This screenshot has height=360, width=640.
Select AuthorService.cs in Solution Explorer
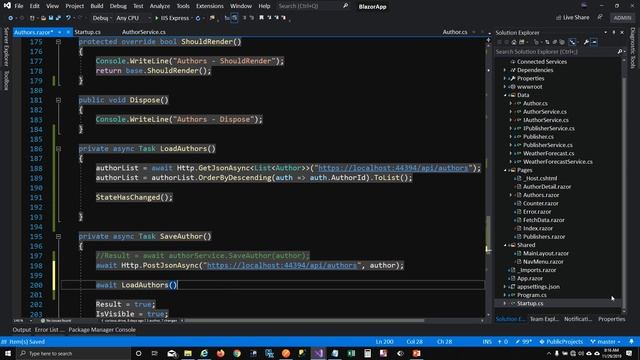(544, 112)
